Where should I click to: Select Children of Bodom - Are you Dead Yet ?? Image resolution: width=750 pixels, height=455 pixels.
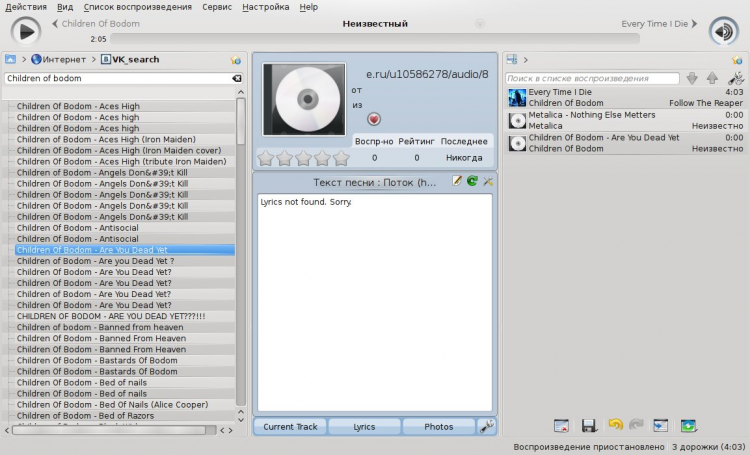tap(95, 261)
